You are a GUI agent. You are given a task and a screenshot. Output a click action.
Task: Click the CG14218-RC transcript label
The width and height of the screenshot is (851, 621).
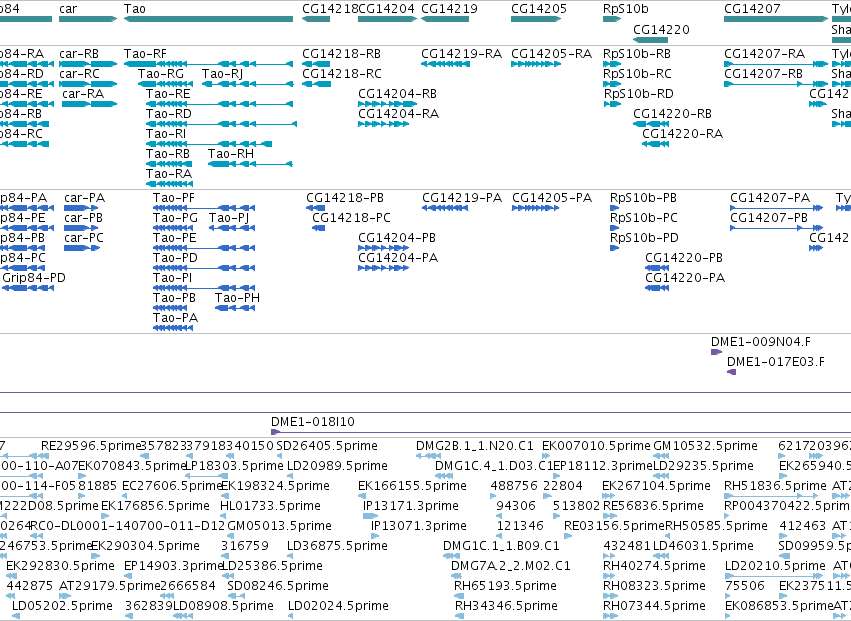[x=342, y=74]
